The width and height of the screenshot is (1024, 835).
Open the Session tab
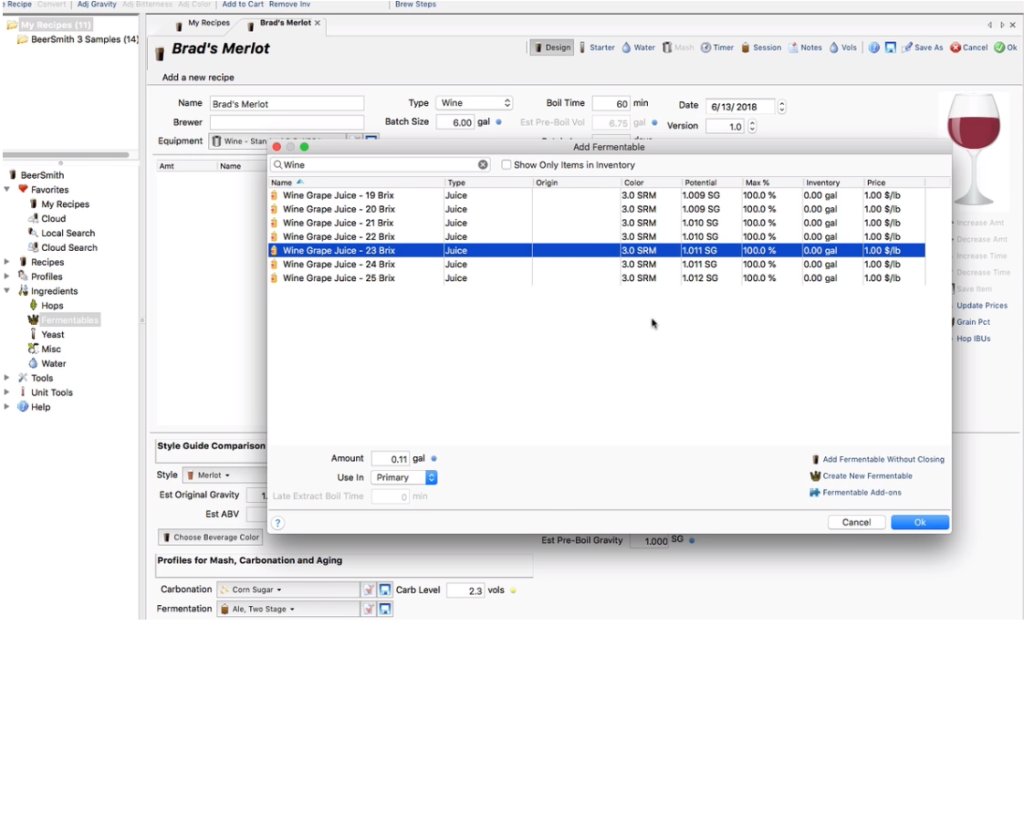coord(761,48)
